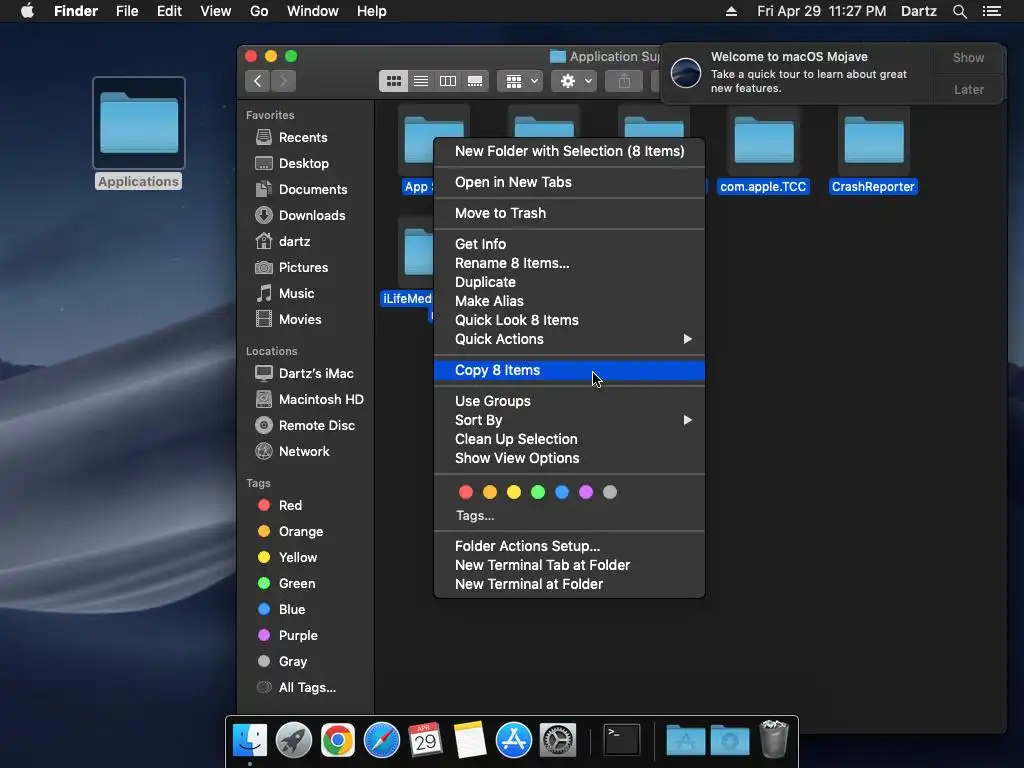Click Later on the Mojave notification
The height and width of the screenshot is (768, 1024).
coord(968,89)
